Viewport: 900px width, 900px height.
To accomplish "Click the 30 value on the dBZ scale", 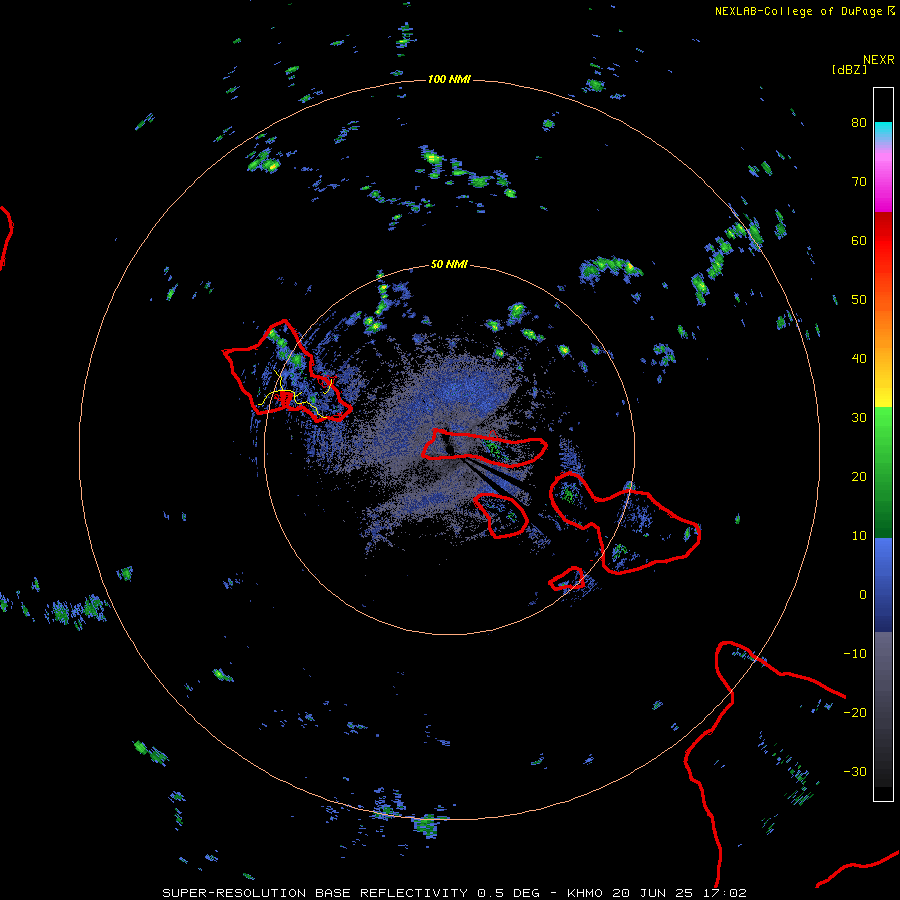I will tap(859, 418).
